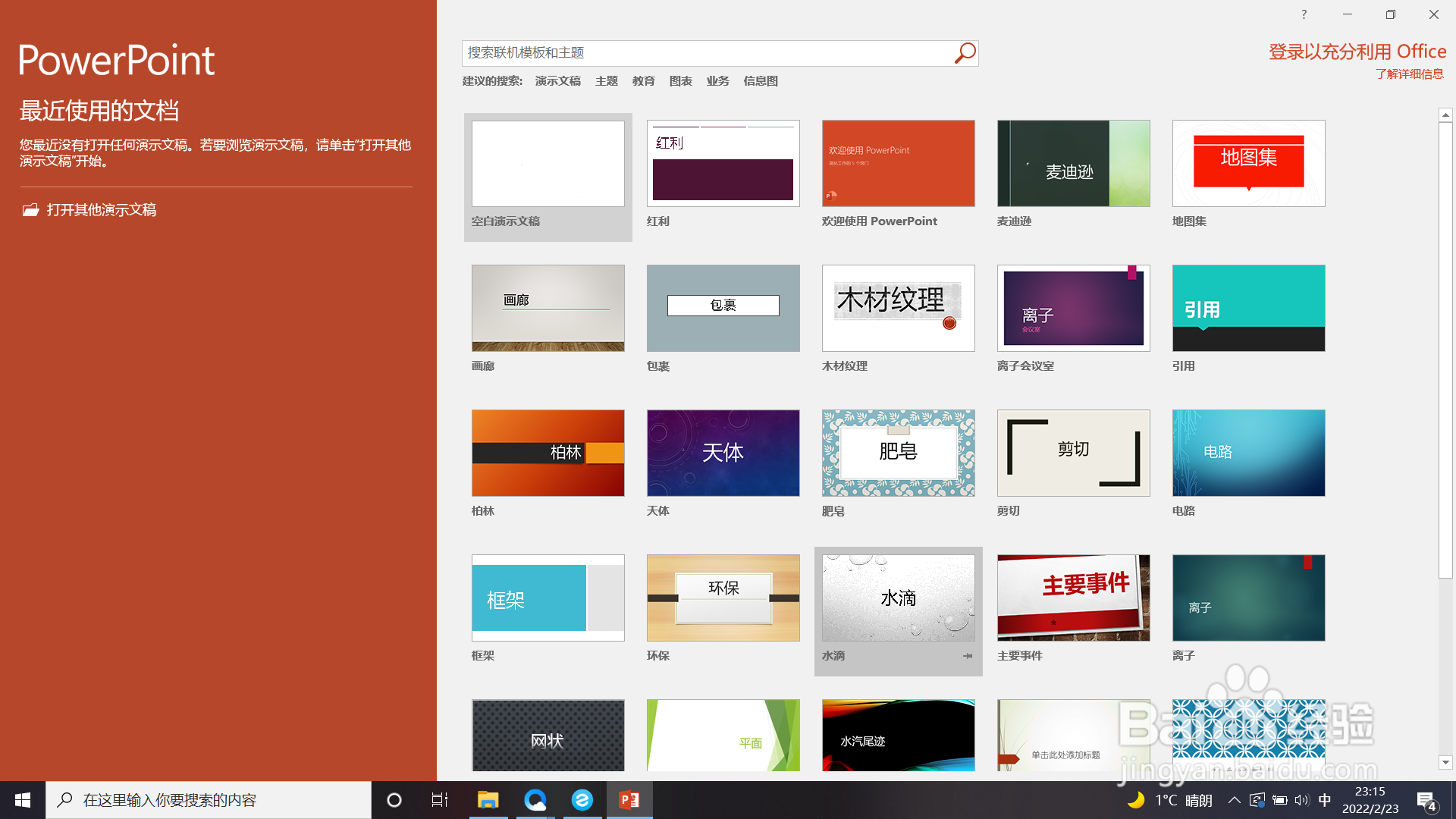Expand hidden tray icons chevron

(x=1235, y=800)
